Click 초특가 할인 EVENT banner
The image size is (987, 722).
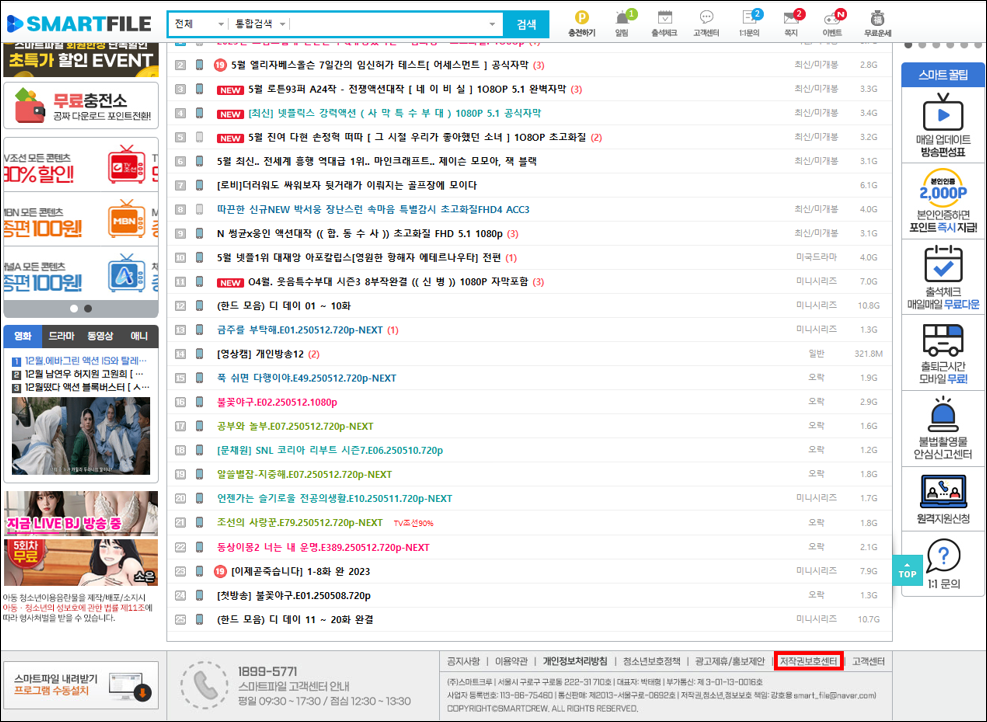tap(81, 59)
